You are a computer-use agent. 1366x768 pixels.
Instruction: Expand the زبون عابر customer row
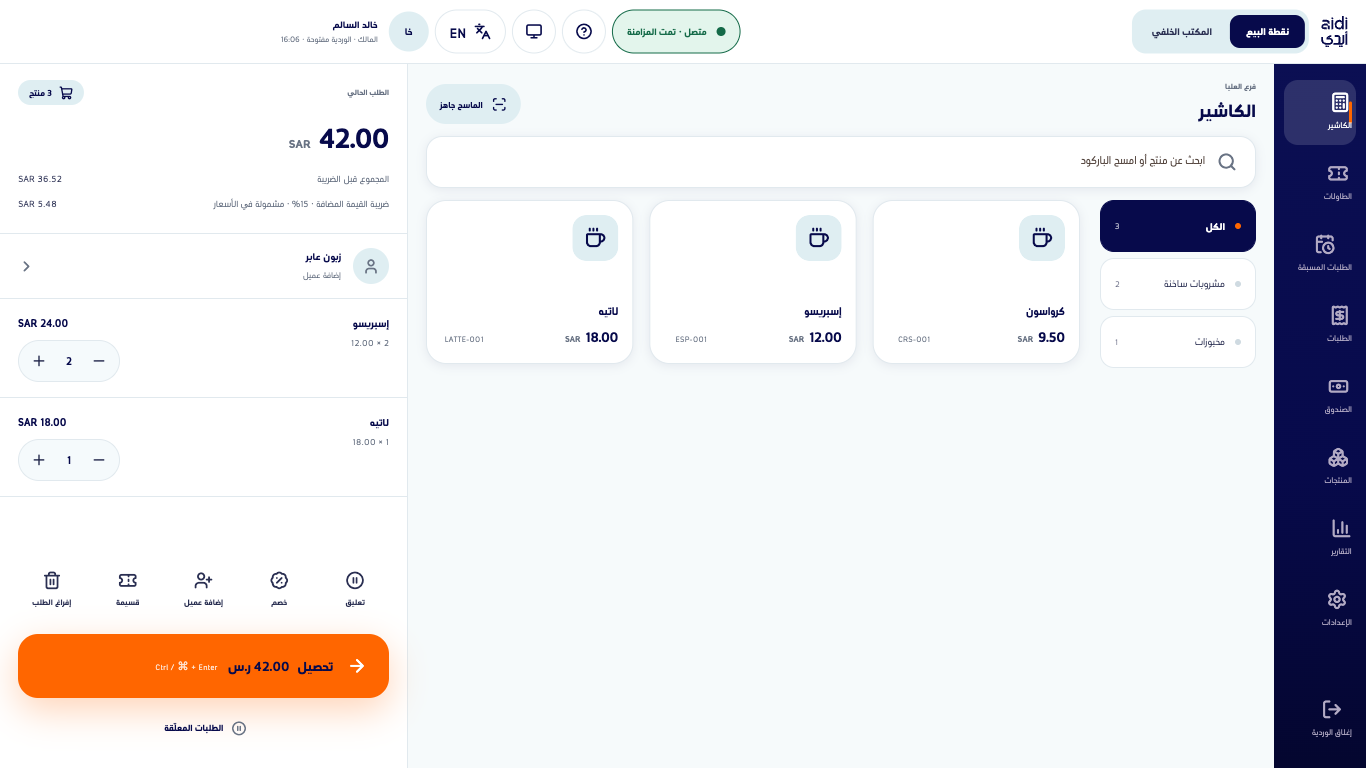point(204,266)
